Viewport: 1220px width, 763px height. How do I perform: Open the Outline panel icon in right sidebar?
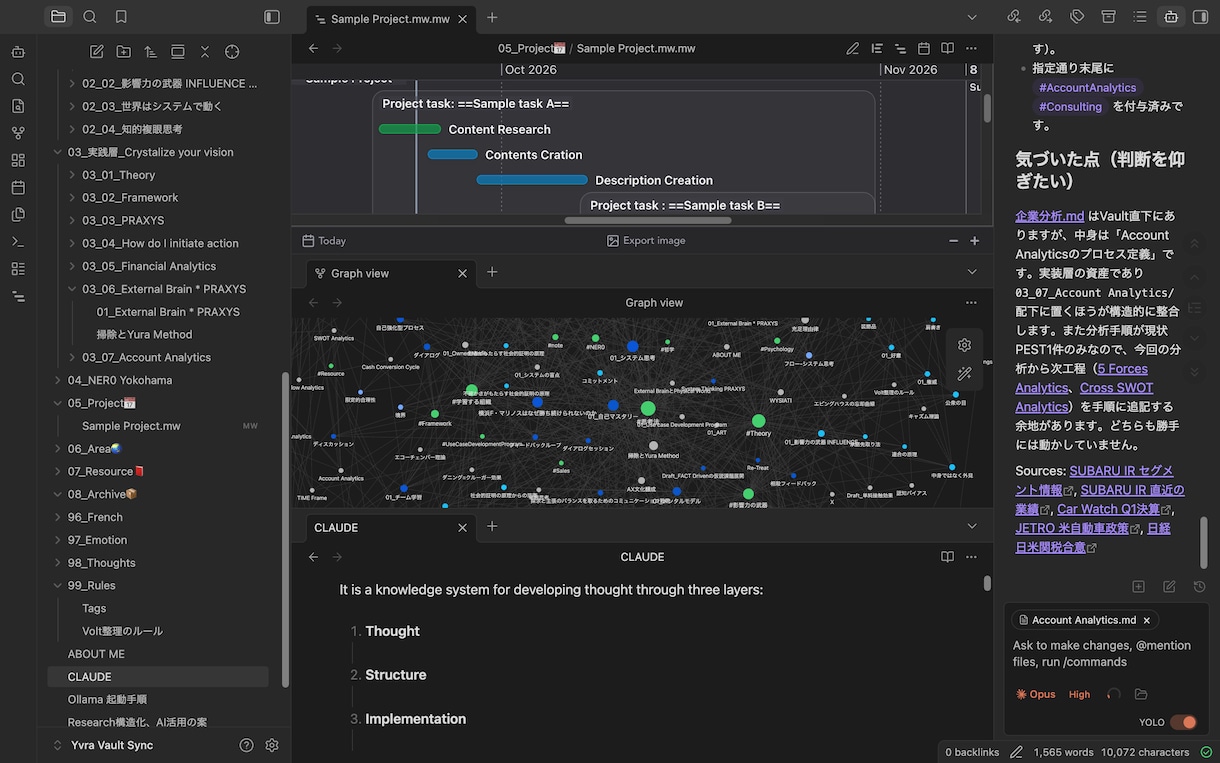click(1139, 17)
